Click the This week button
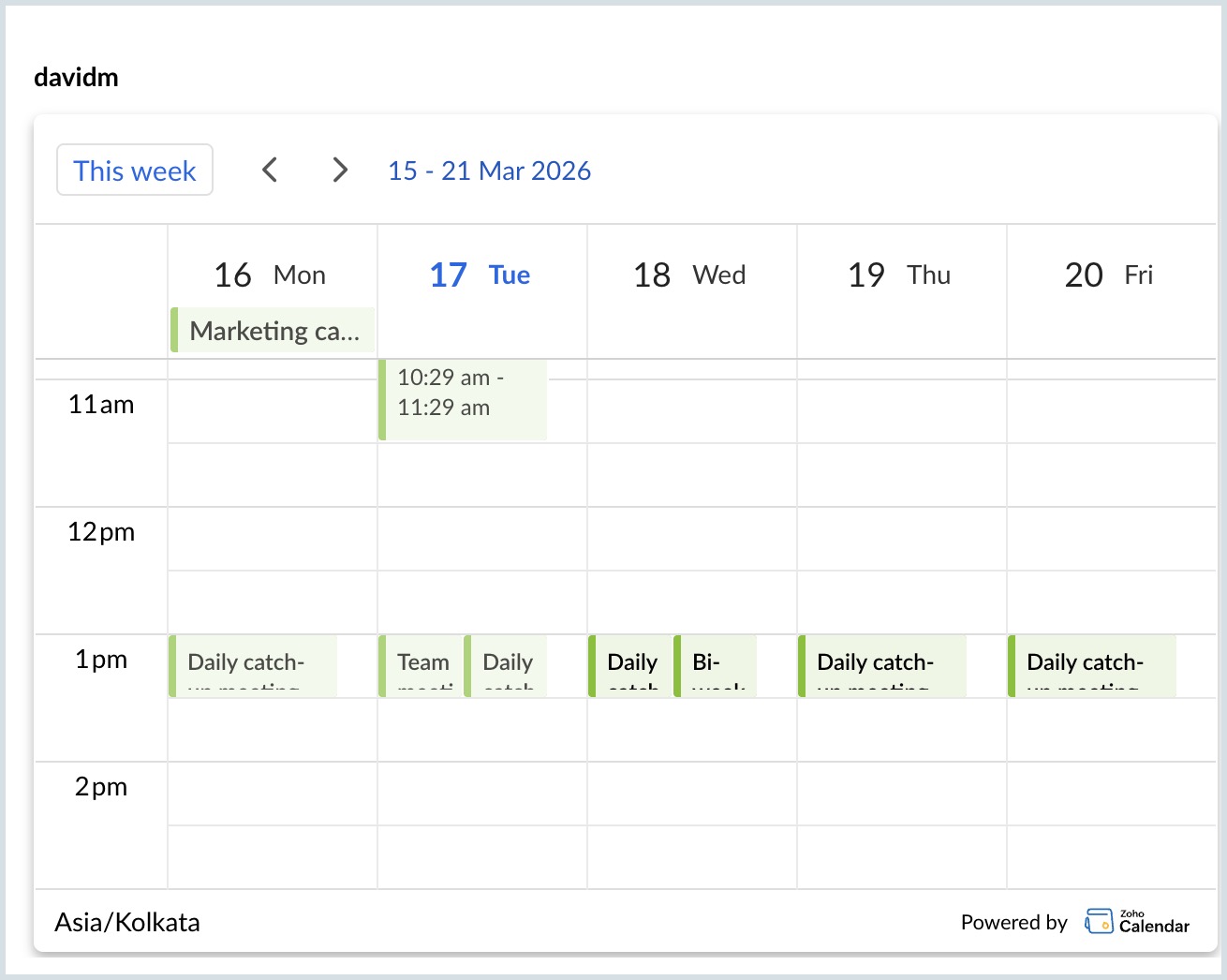Screen dimensions: 1227x980 click(x=134, y=170)
